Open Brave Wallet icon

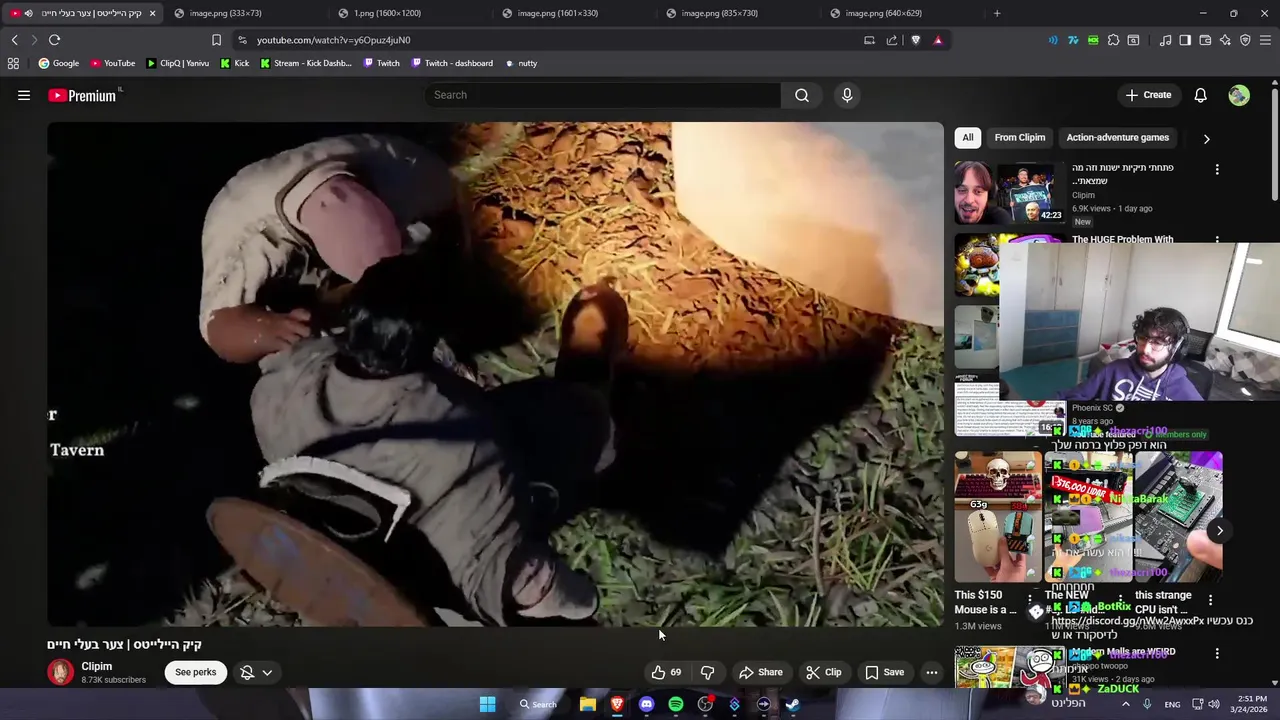(x=1205, y=40)
